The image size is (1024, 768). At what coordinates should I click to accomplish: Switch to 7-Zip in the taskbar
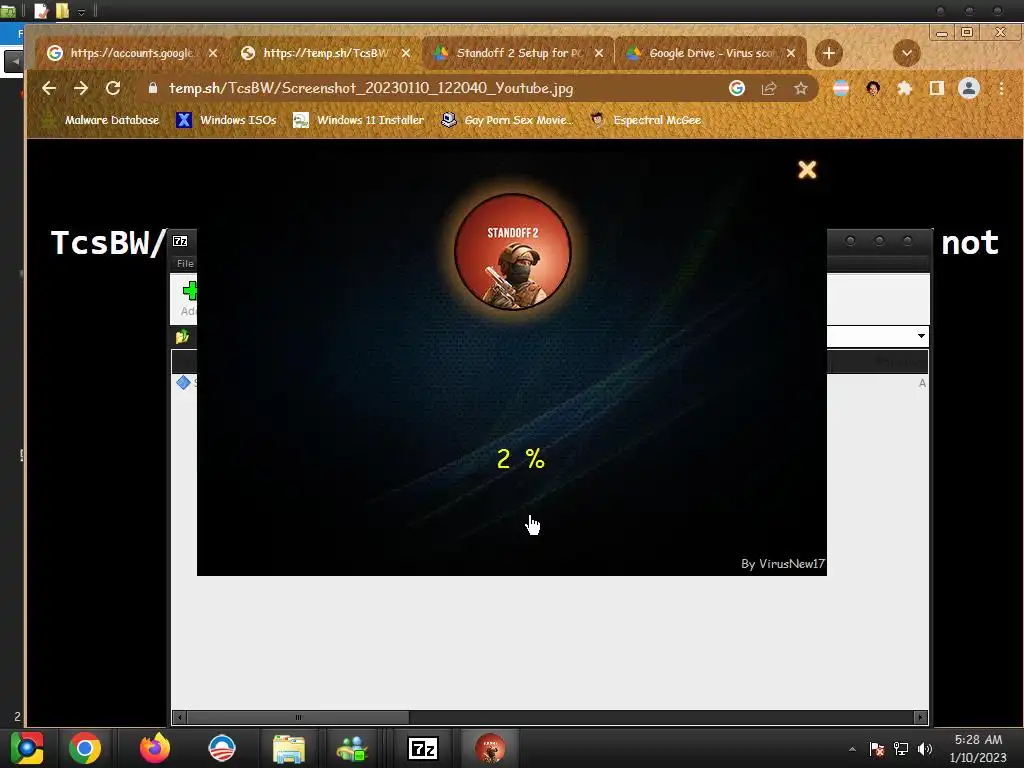(x=423, y=748)
